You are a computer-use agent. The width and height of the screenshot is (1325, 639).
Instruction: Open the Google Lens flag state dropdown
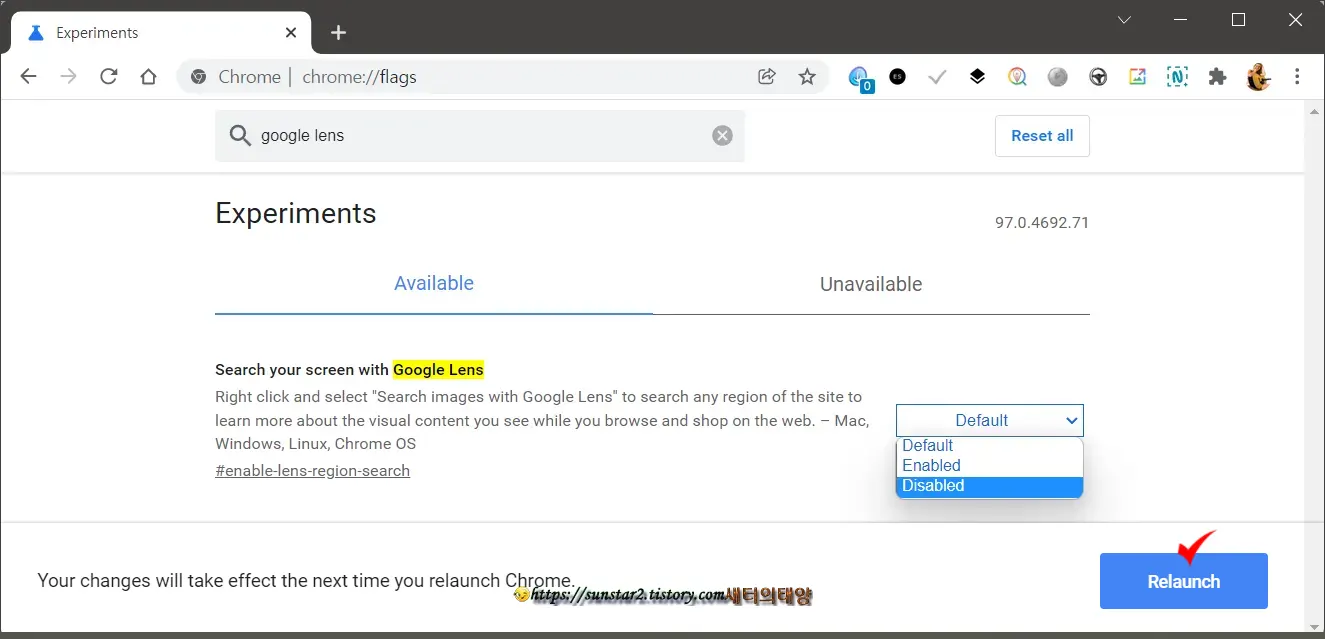point(990,421)
